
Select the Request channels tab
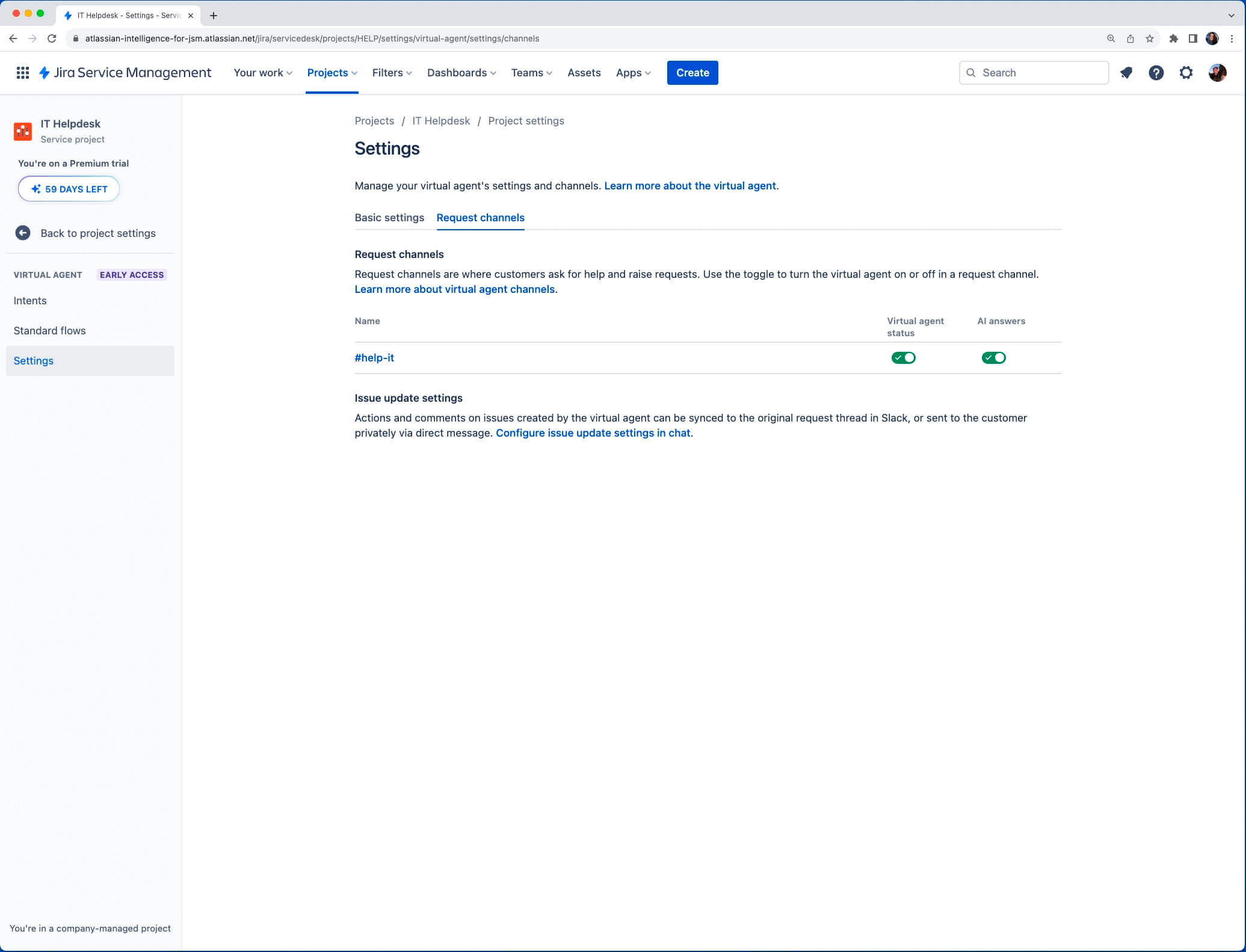(x=480, y=217)
